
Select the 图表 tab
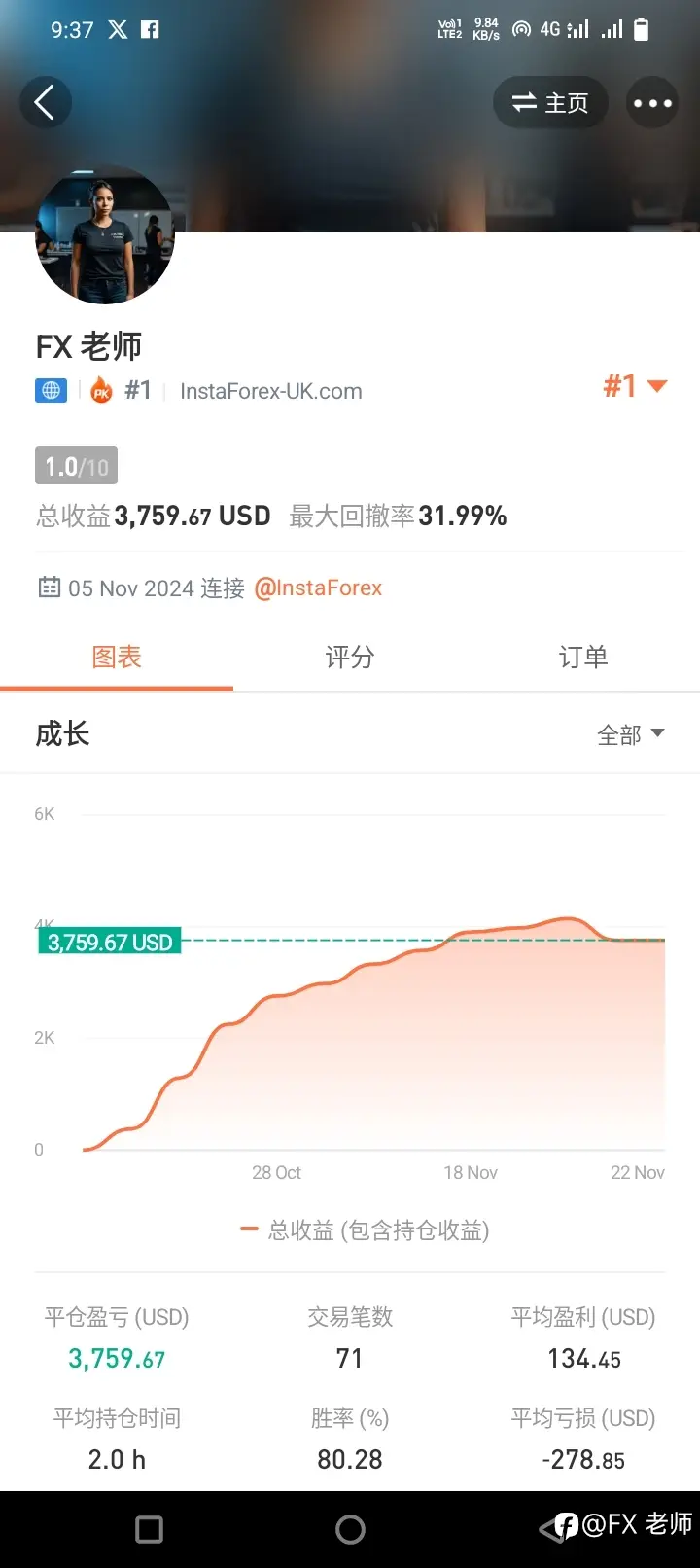pos(117,658)
